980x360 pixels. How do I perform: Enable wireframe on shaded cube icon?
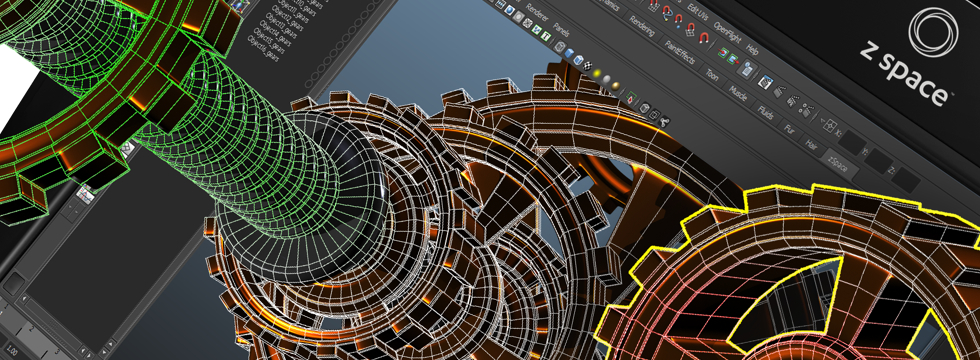pos(578,59)
